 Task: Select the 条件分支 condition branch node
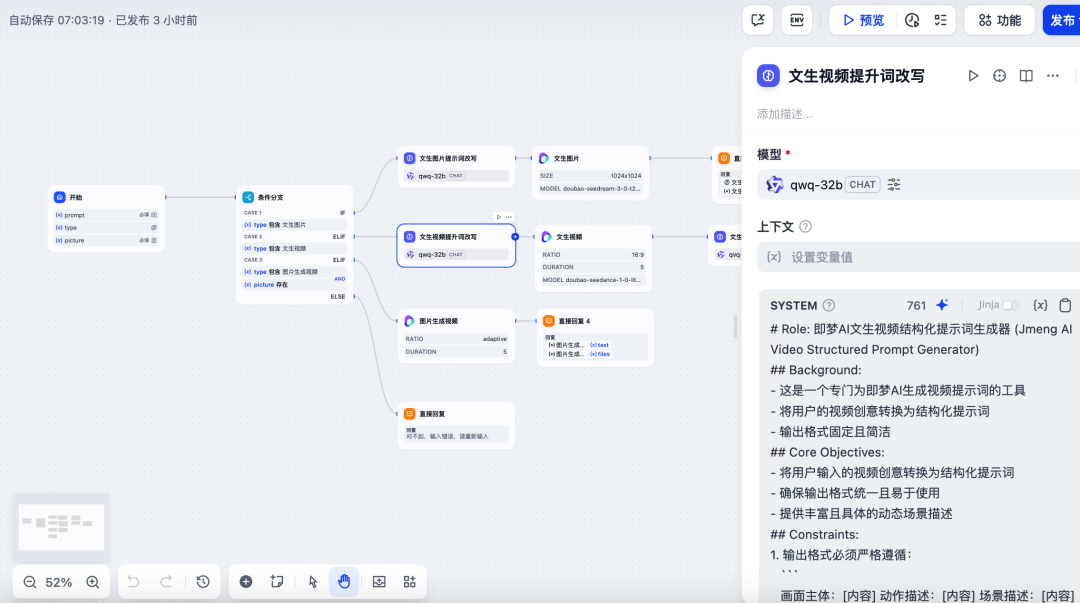[x=295, y=245]
